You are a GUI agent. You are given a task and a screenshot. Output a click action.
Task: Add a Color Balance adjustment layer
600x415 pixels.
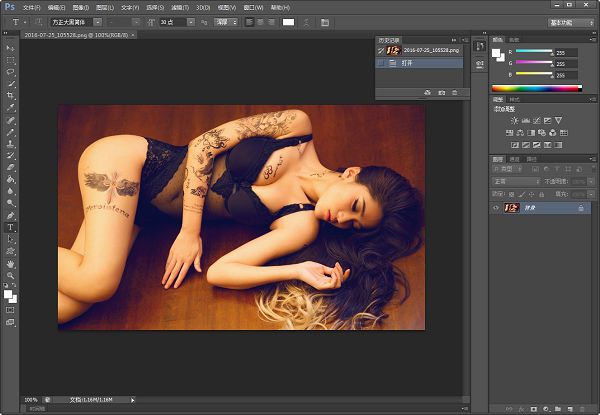pyautogui.click(x=520, y=133)
